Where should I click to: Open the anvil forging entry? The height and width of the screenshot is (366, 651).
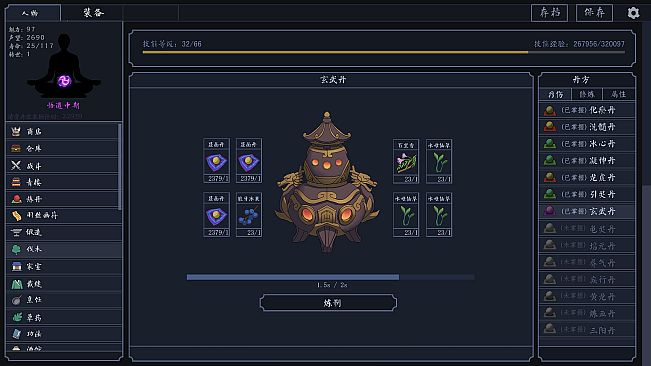click(63, 232)
